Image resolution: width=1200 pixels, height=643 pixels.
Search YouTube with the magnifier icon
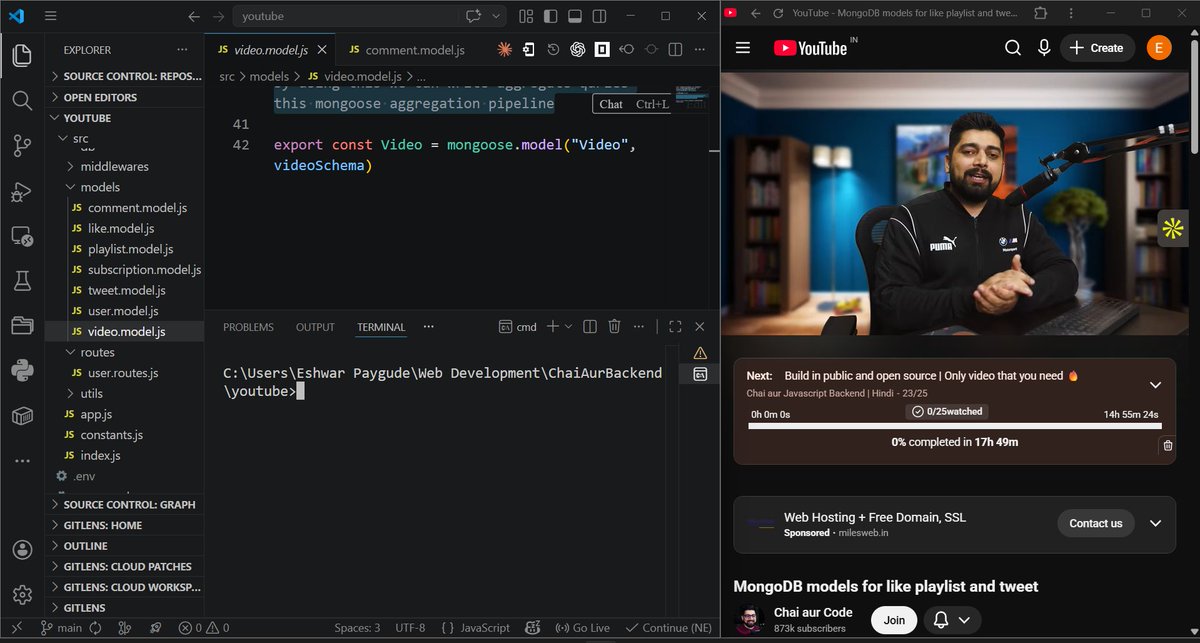(1013, 48)
